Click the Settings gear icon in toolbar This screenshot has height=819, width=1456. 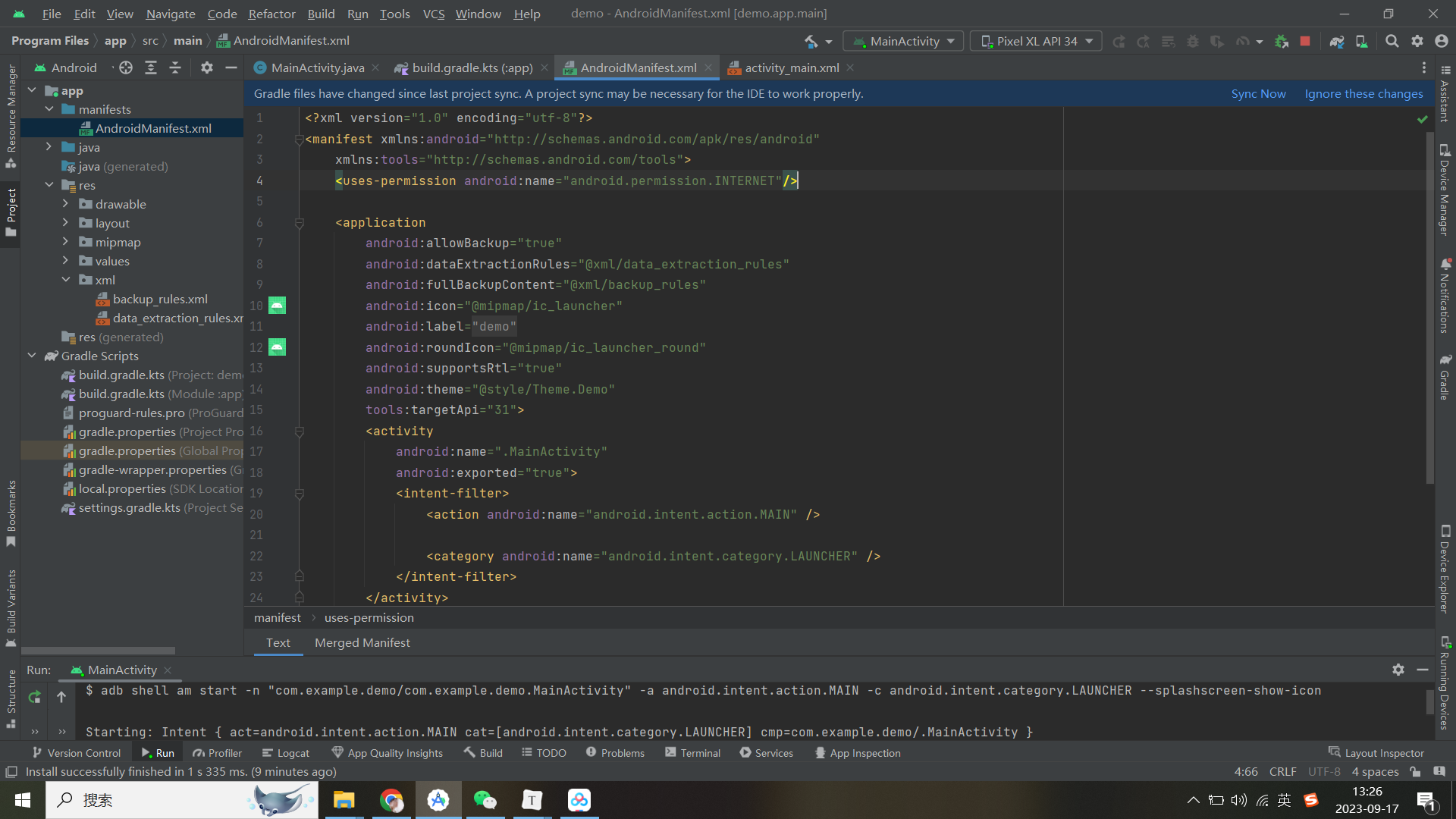pyautogui.click(x=1418, y=41)
